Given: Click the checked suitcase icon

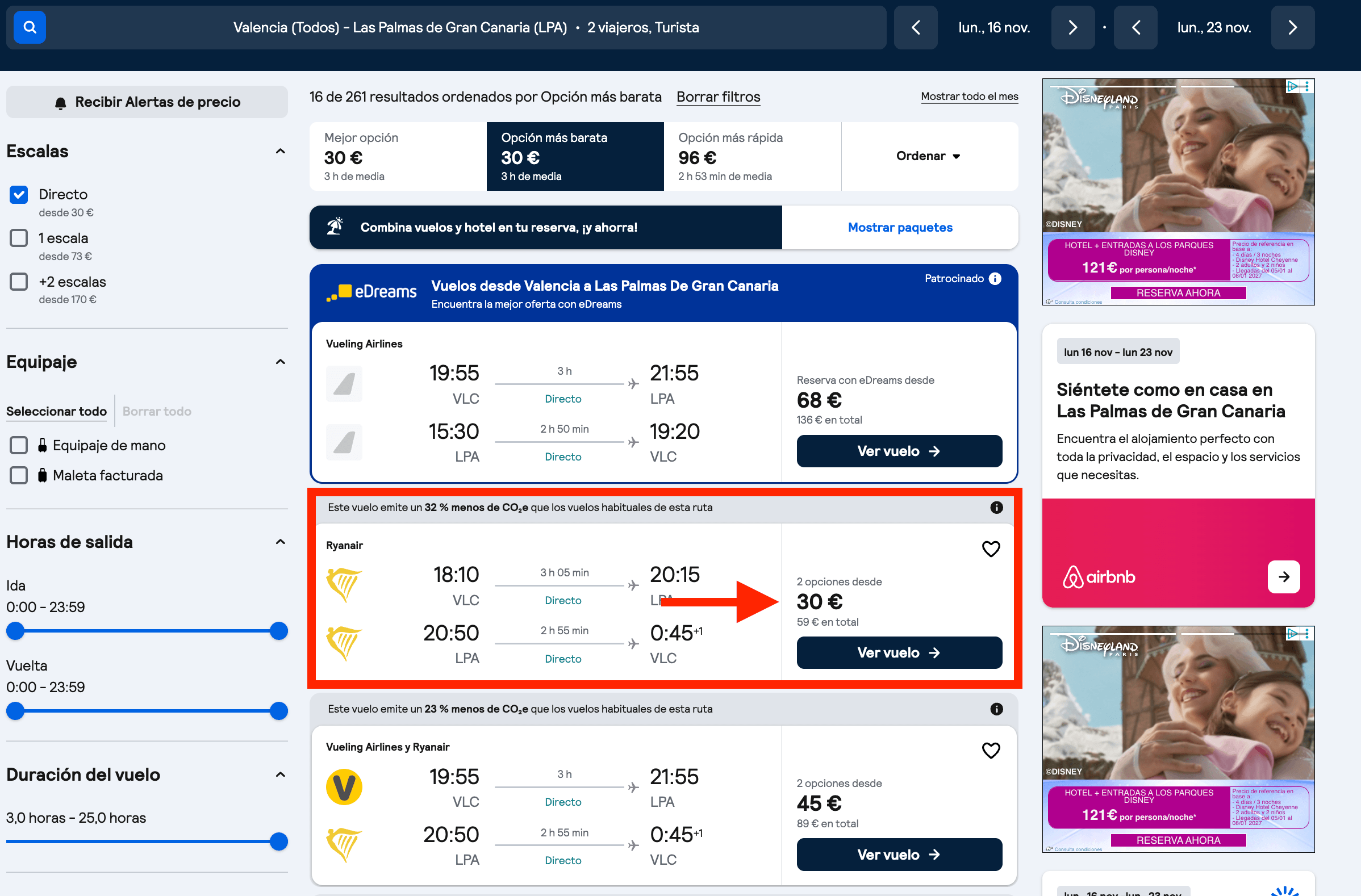Looking at the screenshot, I should [x=42, y=475].
